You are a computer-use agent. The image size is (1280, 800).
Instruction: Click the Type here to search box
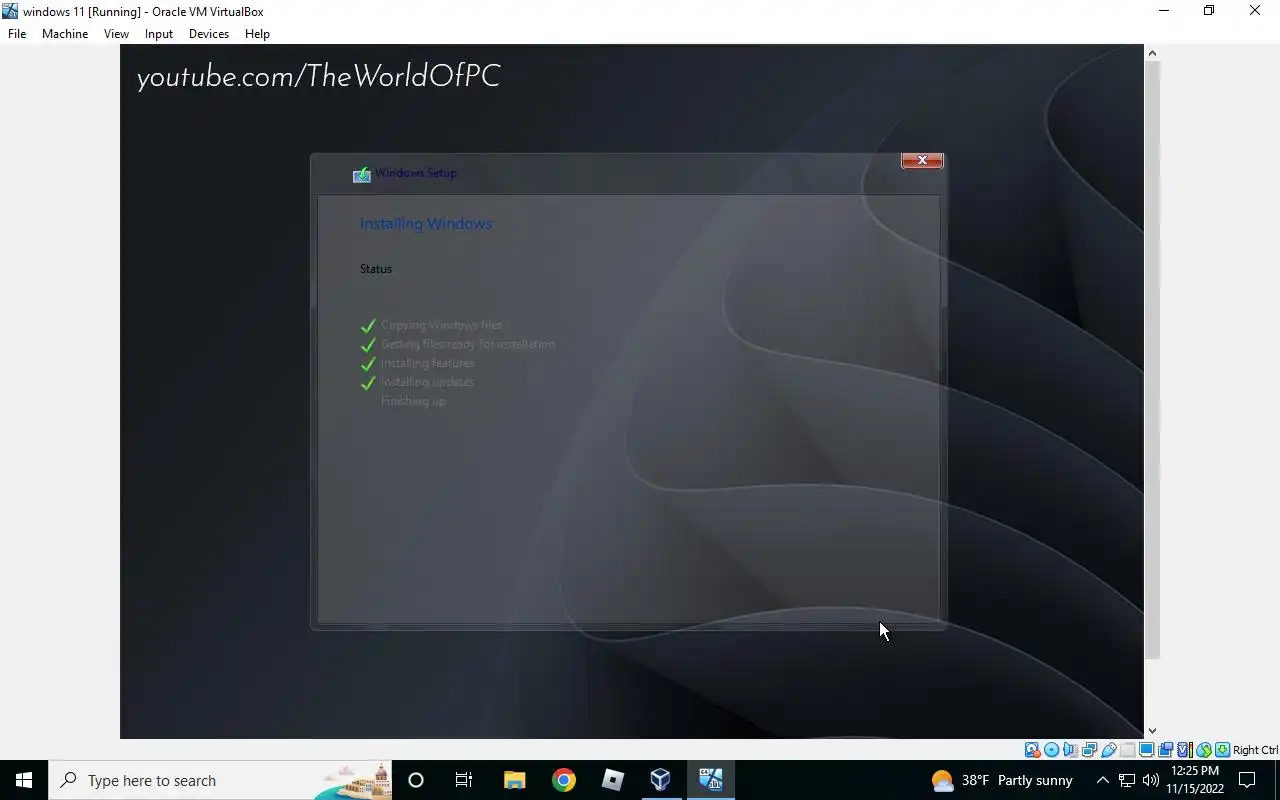pyautogui.click(x=220, y=780)
